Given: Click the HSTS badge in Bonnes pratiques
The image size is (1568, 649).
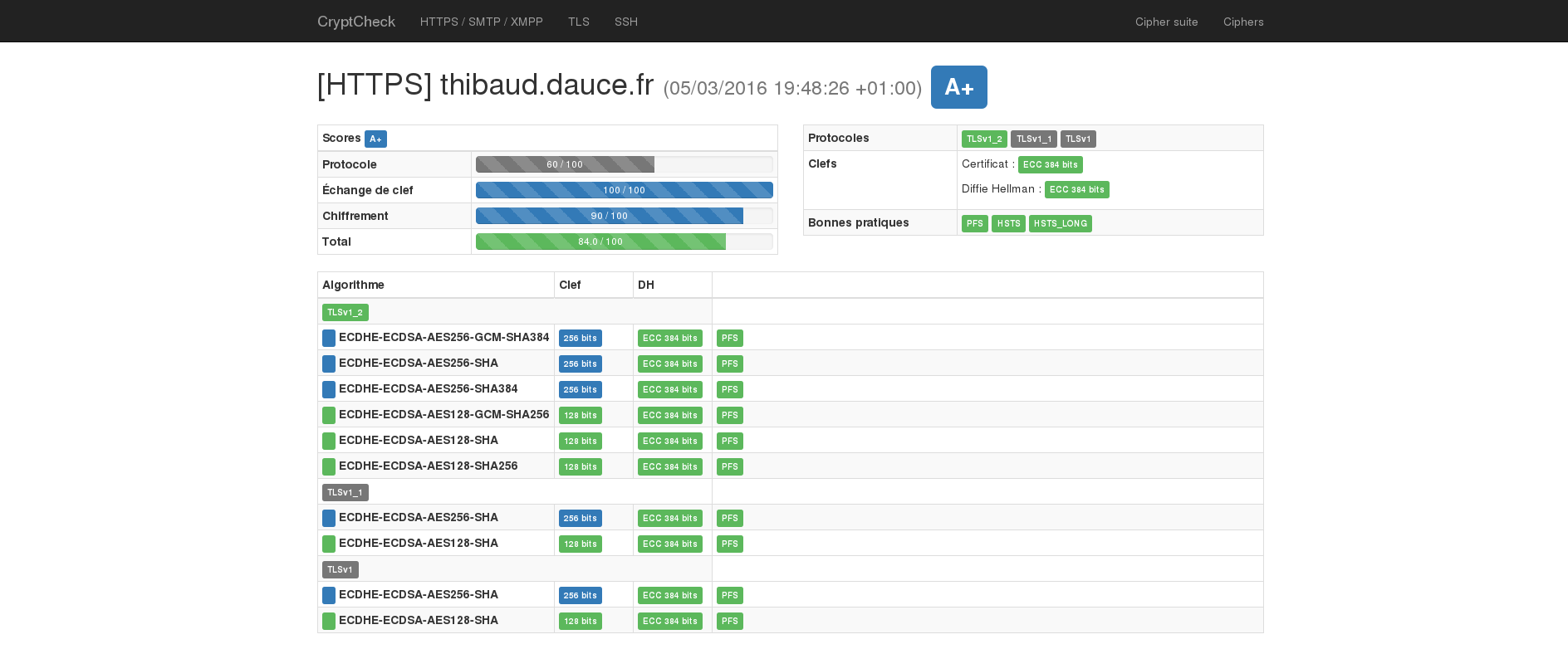Looking at the screenshot, I should click(1008, 223).
